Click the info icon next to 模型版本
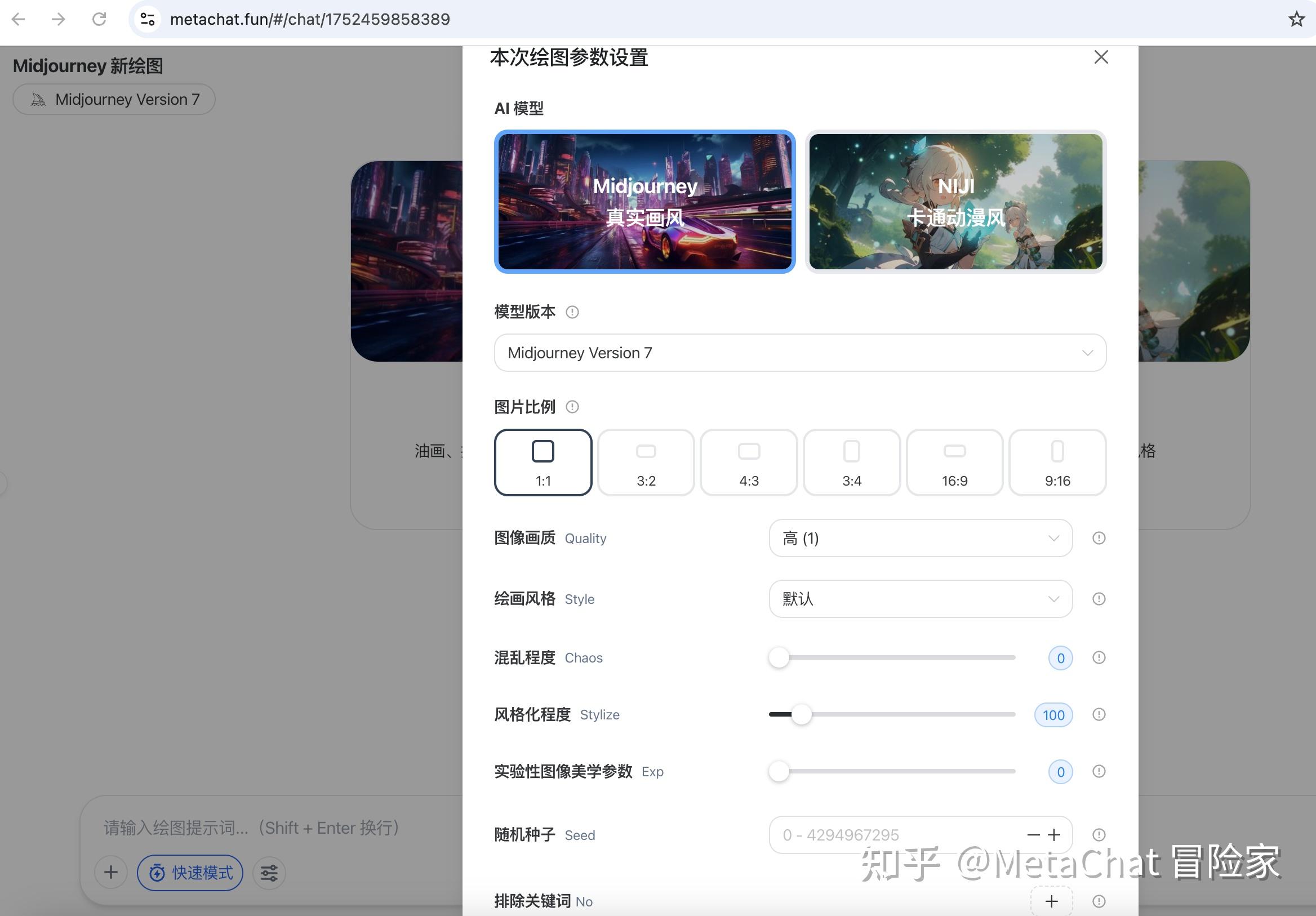1316x916 pixels. point(571,312)
